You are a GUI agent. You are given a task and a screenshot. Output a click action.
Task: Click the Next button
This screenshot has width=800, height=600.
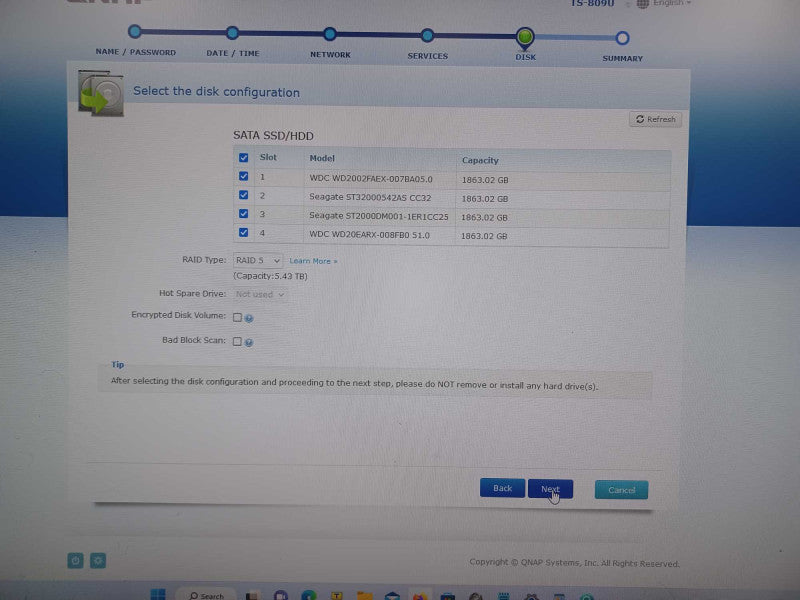(551, 489)
